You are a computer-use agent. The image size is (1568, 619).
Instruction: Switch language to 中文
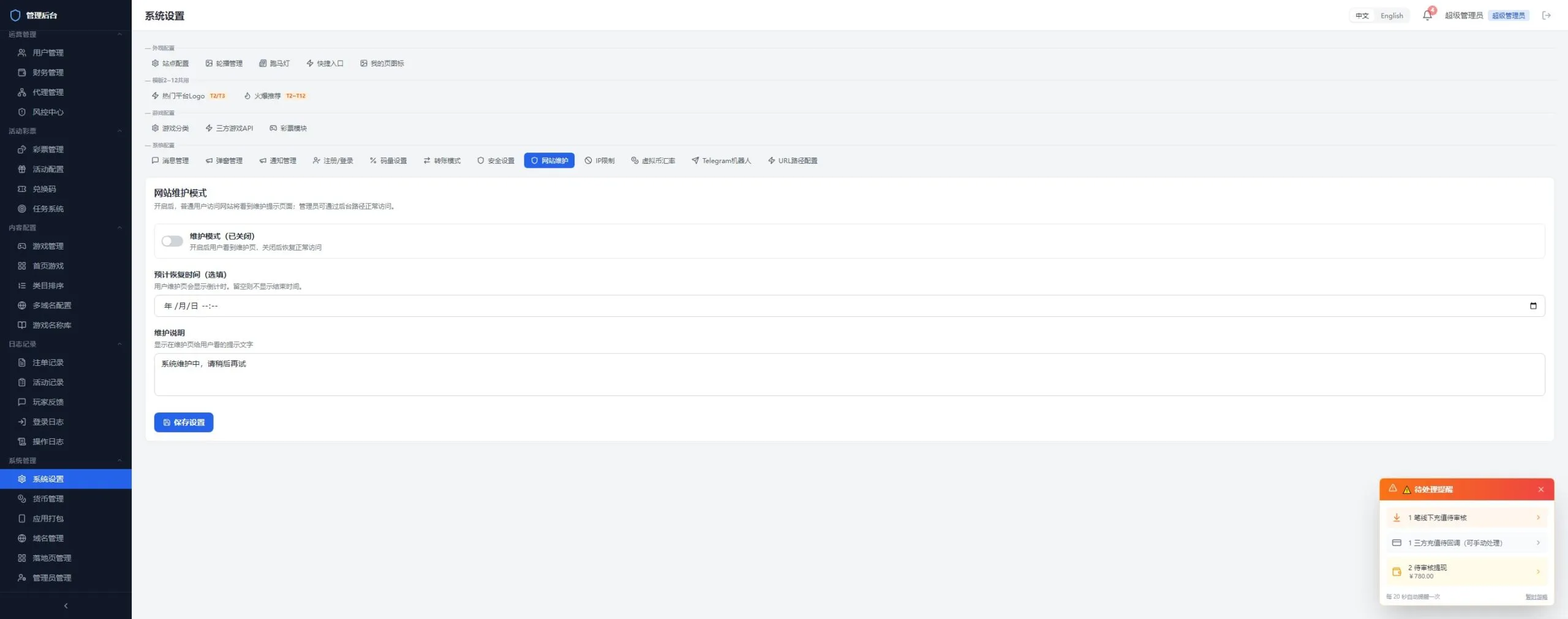(x=1362, y=15)
